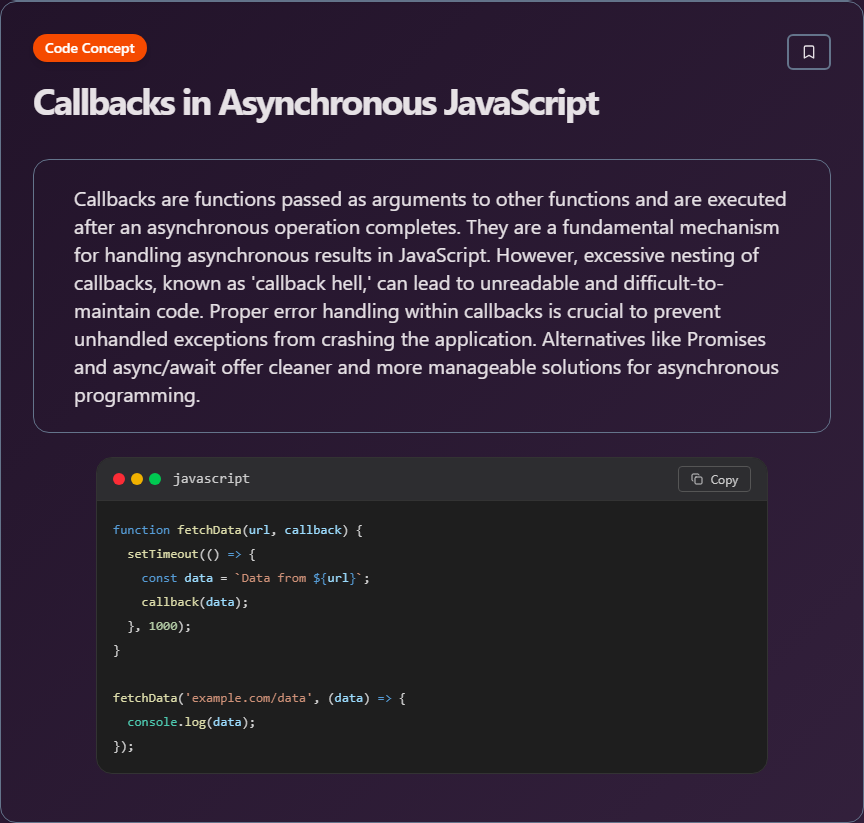The image size is (864, 823).
Task: Click the Callbacks in Asynchronous JavaScript heading
Action: tap(316, 103)
